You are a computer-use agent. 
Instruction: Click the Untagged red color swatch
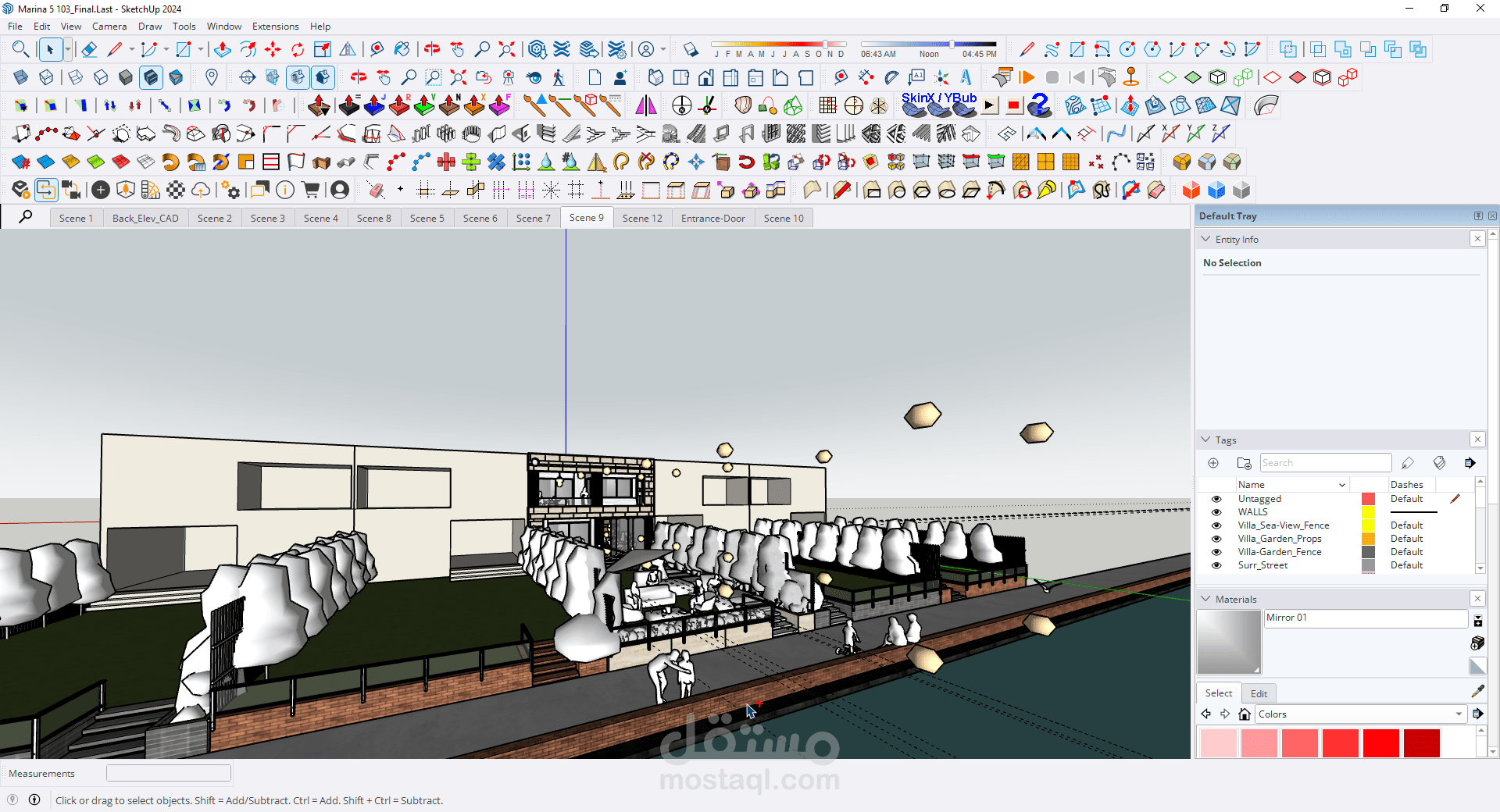[1368, 499]
